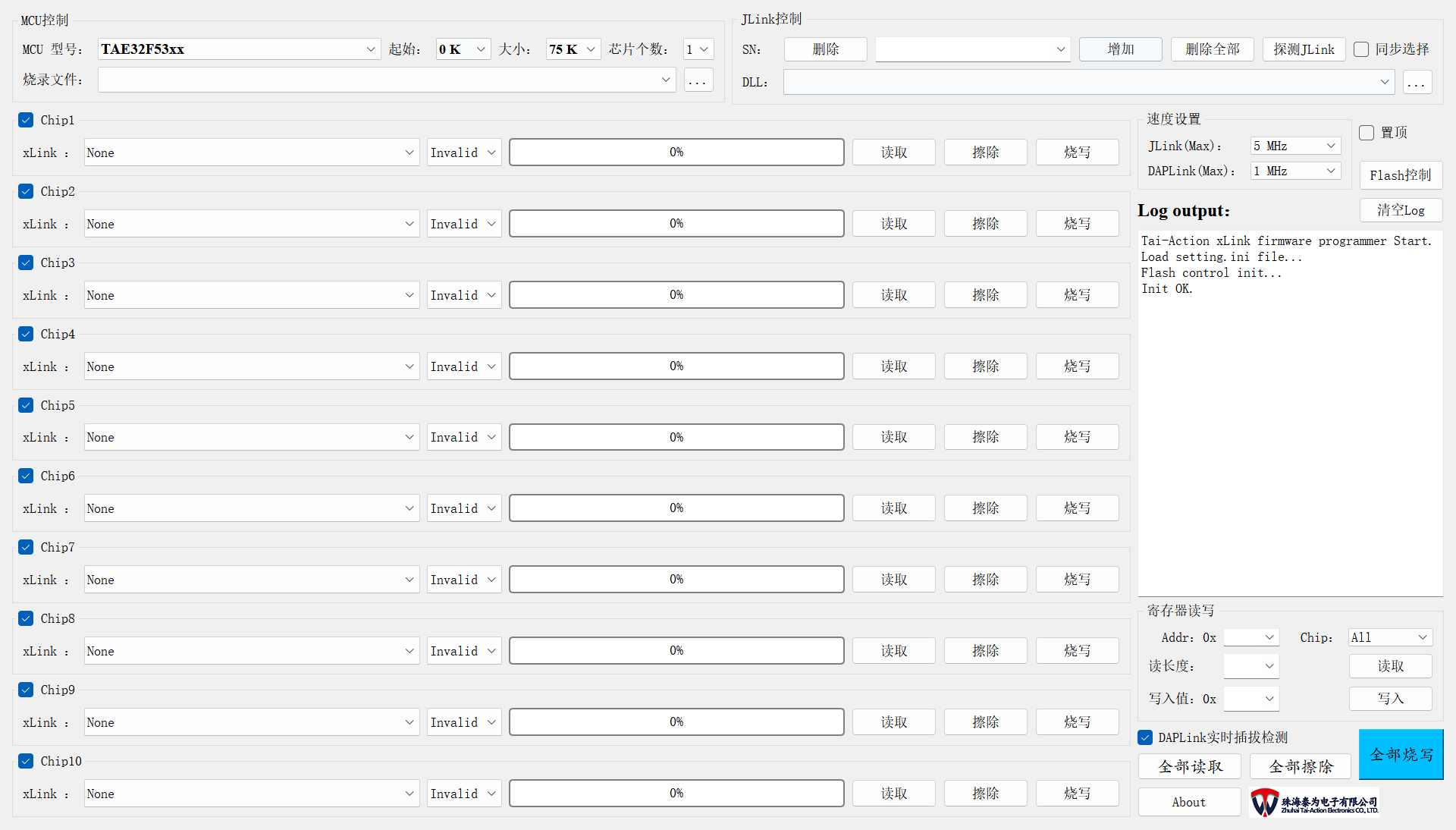1456x830 pixels.
Task: Click the Flash控制 button
Action: pos(1400,175)
